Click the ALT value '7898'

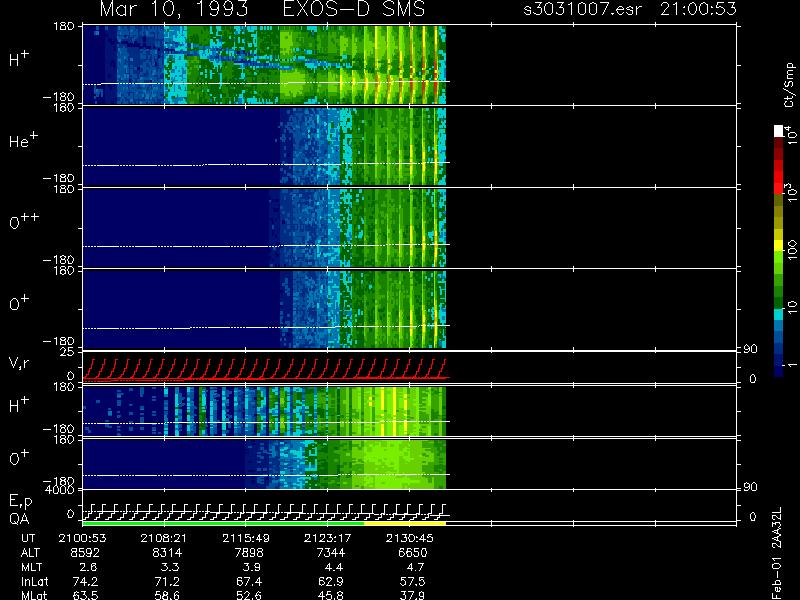pyautogui.click(x=248, y=553)
